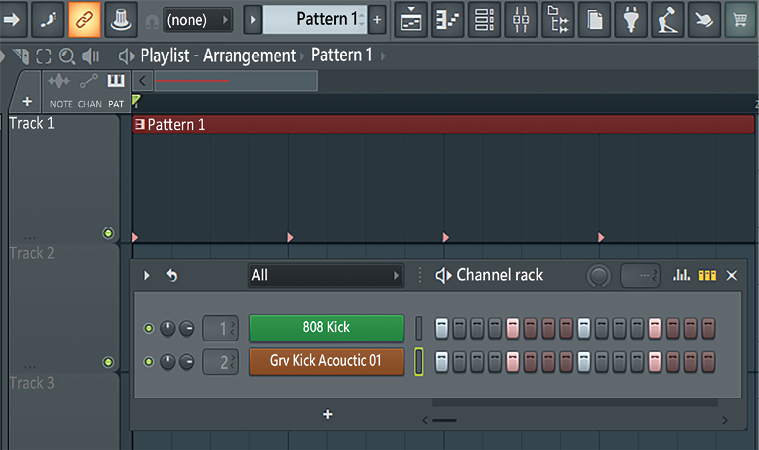Adjust the Channel rack swing knob
Viewport: 759px width, 450px height.
click(x=599, y=276)
